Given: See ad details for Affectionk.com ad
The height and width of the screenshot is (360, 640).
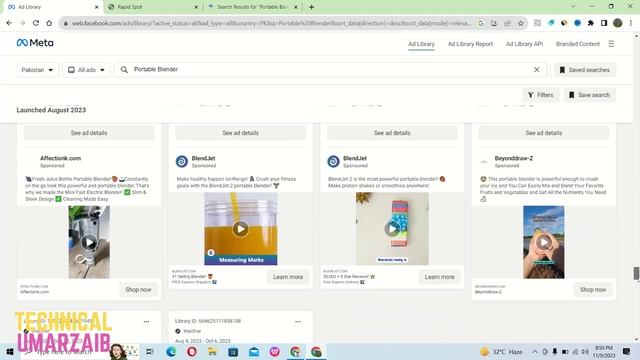Looking at the screenshot, I should 89,133.
